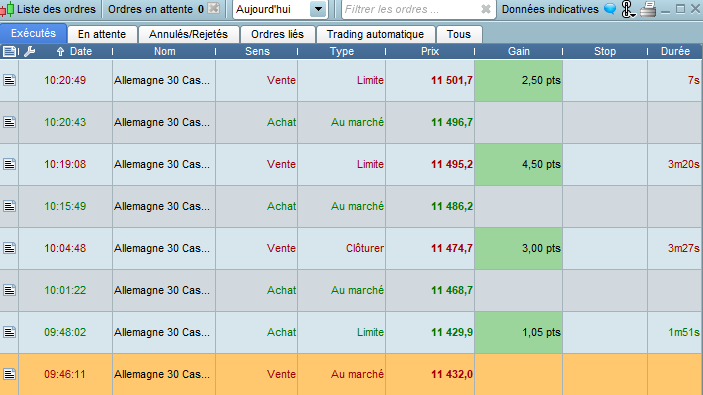
Task: Click Au marché cell in 10:20:43 row
Action: coord(342,122)
